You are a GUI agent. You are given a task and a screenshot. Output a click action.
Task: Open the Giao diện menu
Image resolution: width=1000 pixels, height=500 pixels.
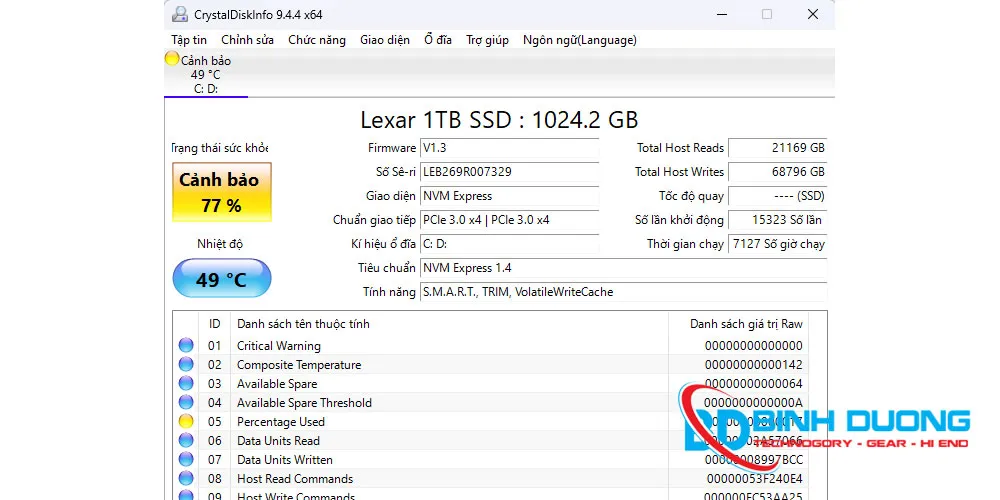[385, 40]
